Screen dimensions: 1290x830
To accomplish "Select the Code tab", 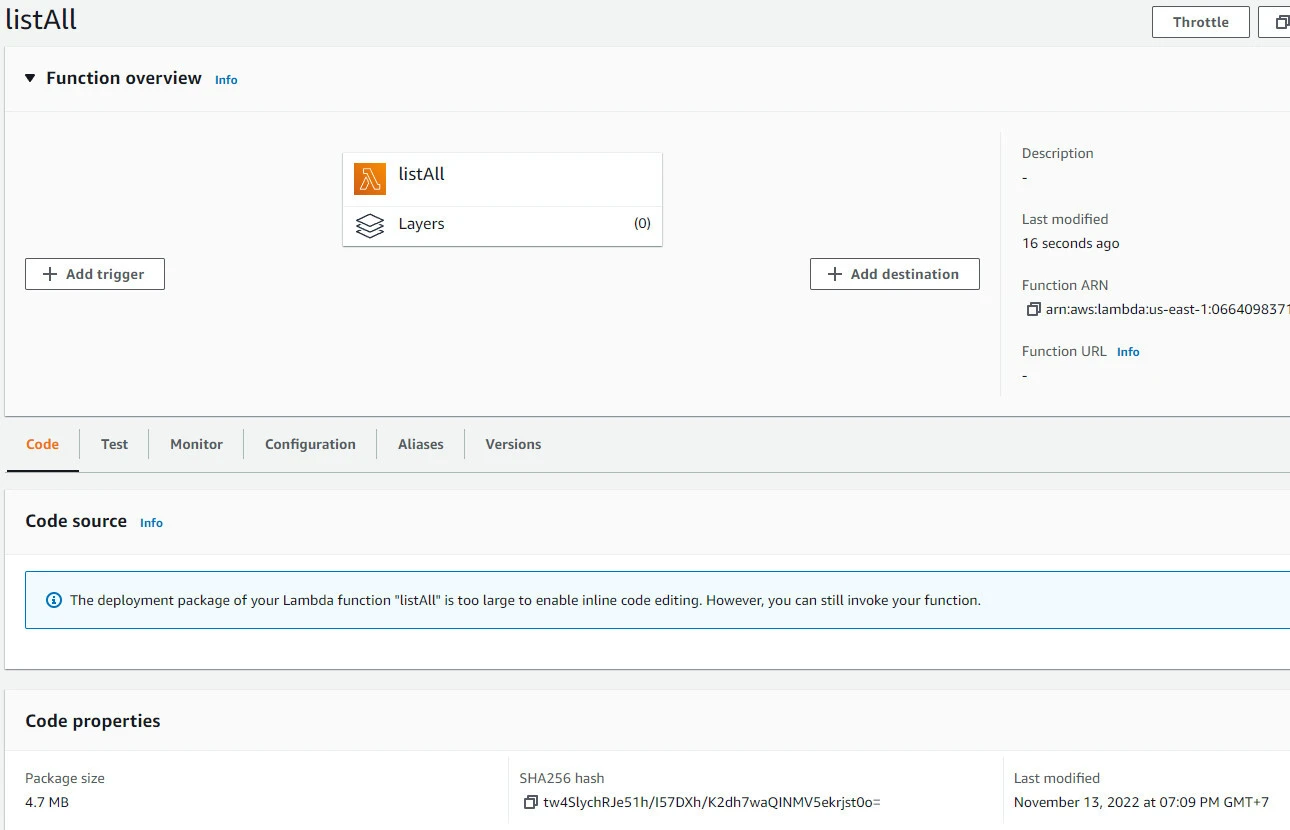I will coord(42,444).
